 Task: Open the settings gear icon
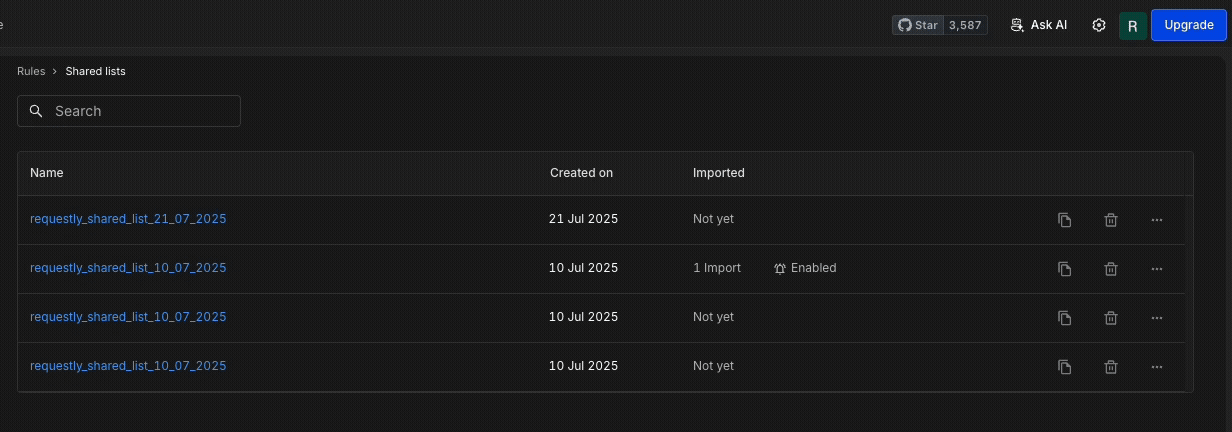point(1099,25)
